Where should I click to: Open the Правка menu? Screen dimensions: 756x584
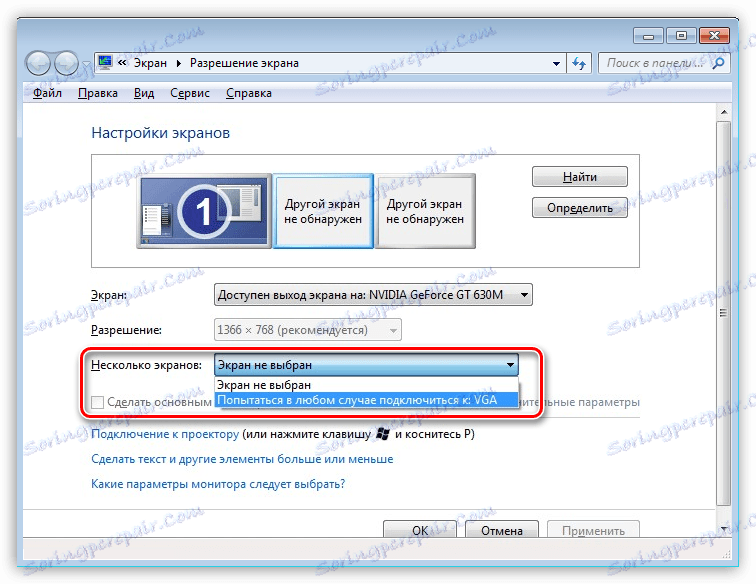point(98,93)
